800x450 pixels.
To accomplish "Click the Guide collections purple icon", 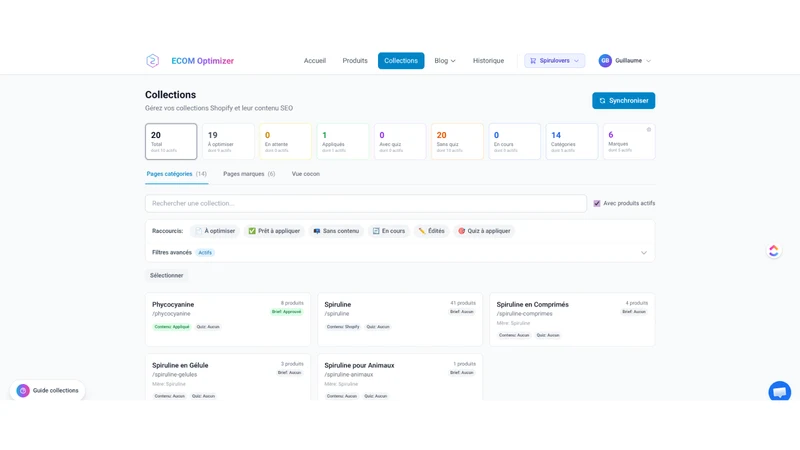I will (23, 390).
